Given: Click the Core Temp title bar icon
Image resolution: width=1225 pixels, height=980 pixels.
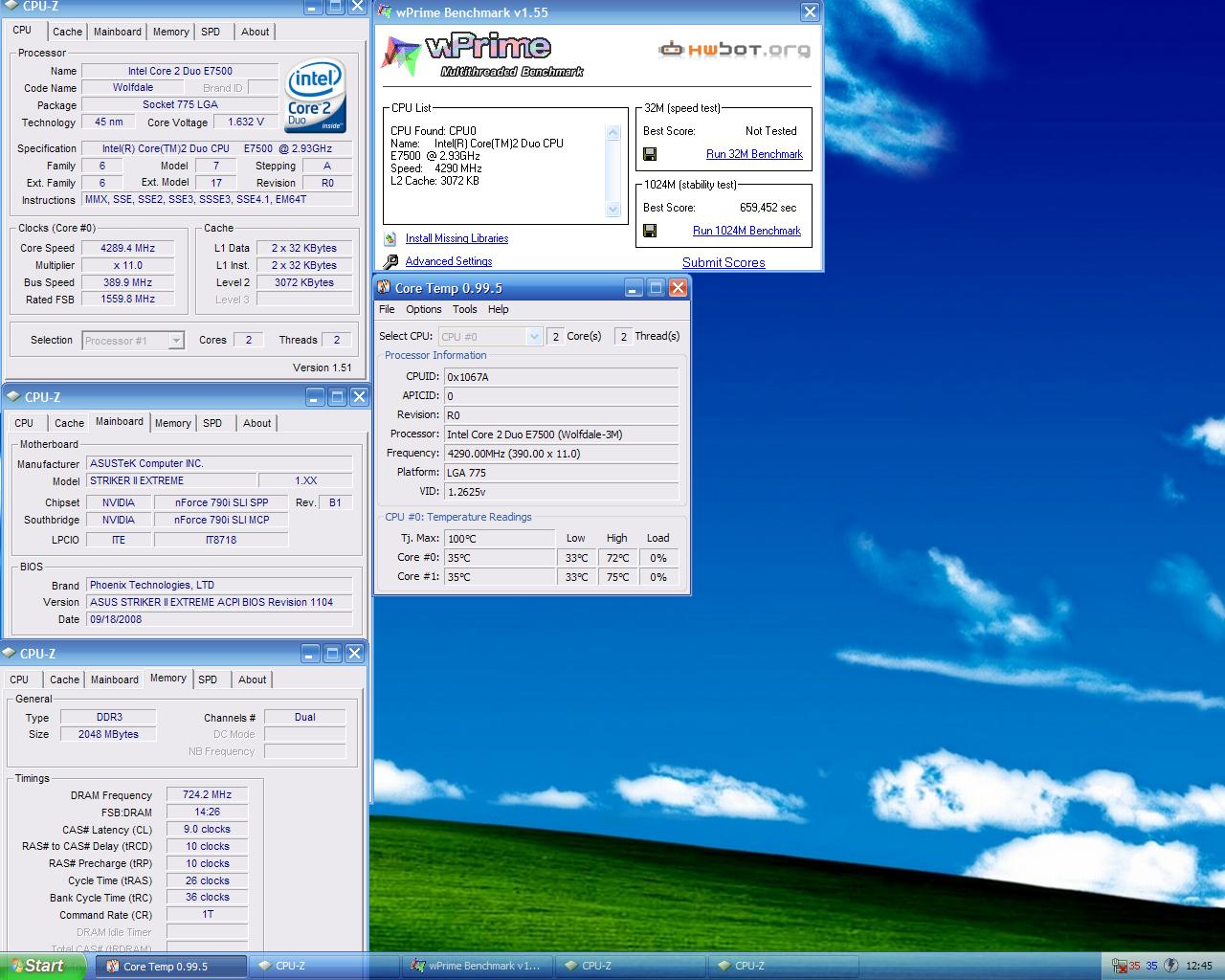Looking at the screenshot, I should (x=385, y=288).
